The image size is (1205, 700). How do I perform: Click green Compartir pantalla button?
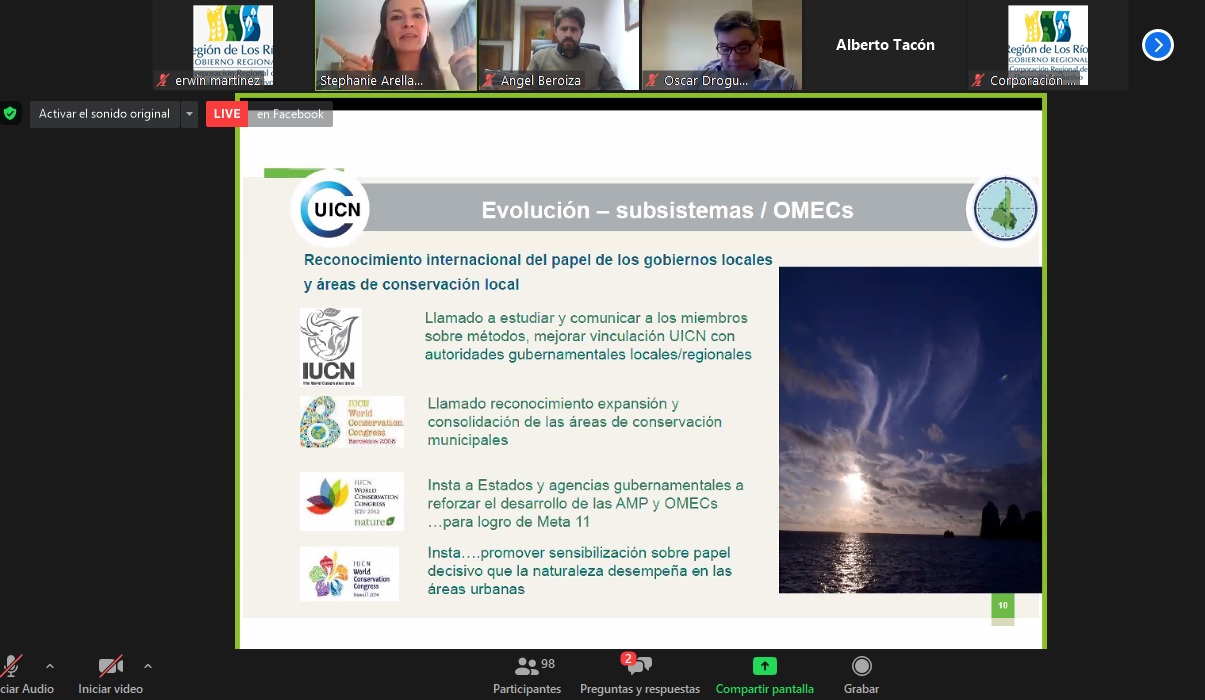coord(765,675)
